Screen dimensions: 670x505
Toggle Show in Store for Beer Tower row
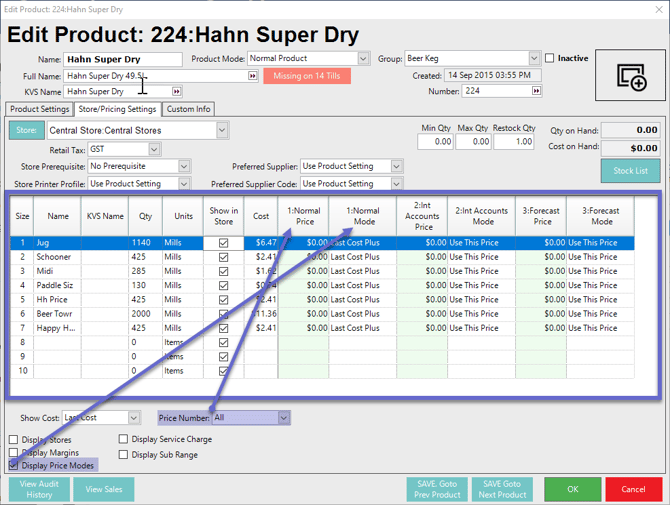(x=223, y=314)
